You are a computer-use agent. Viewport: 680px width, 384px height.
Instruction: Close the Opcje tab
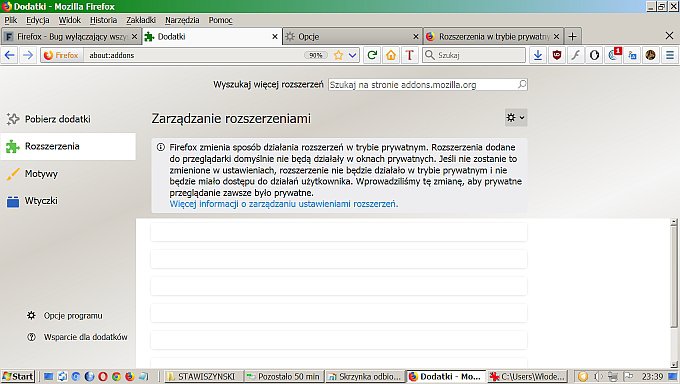pyautogui.click(x=415, y=37)
